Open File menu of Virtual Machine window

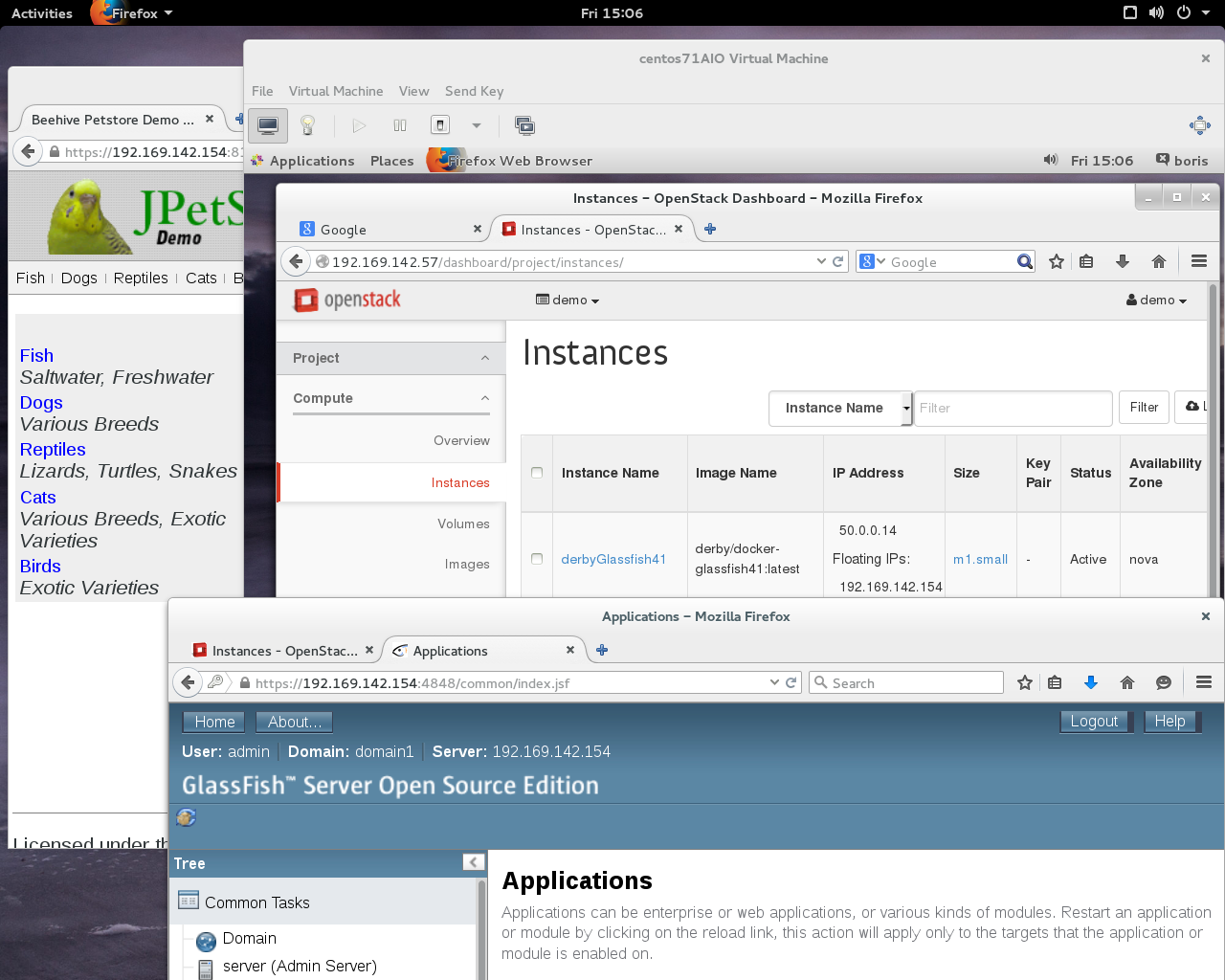tap(262, 91)
